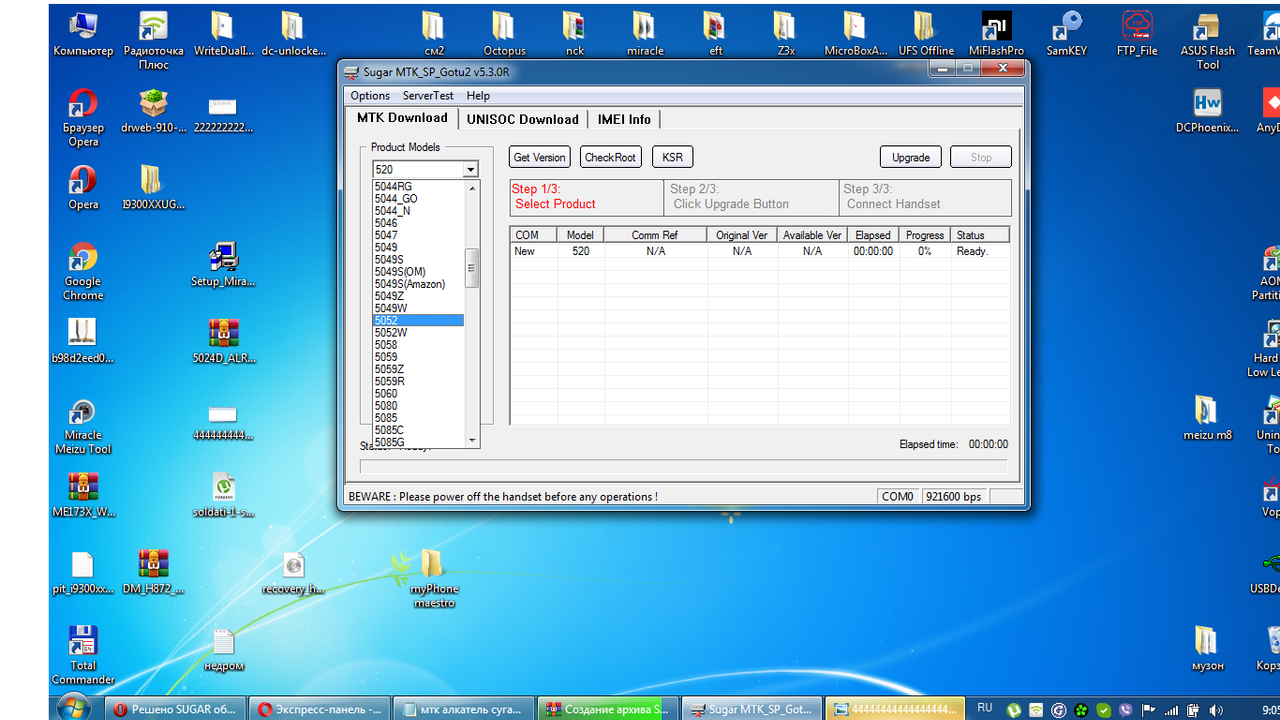Select the dc-unlocker desktop folder
The height and width of the screenshot is (720, 1280).
tap(293, 34)
